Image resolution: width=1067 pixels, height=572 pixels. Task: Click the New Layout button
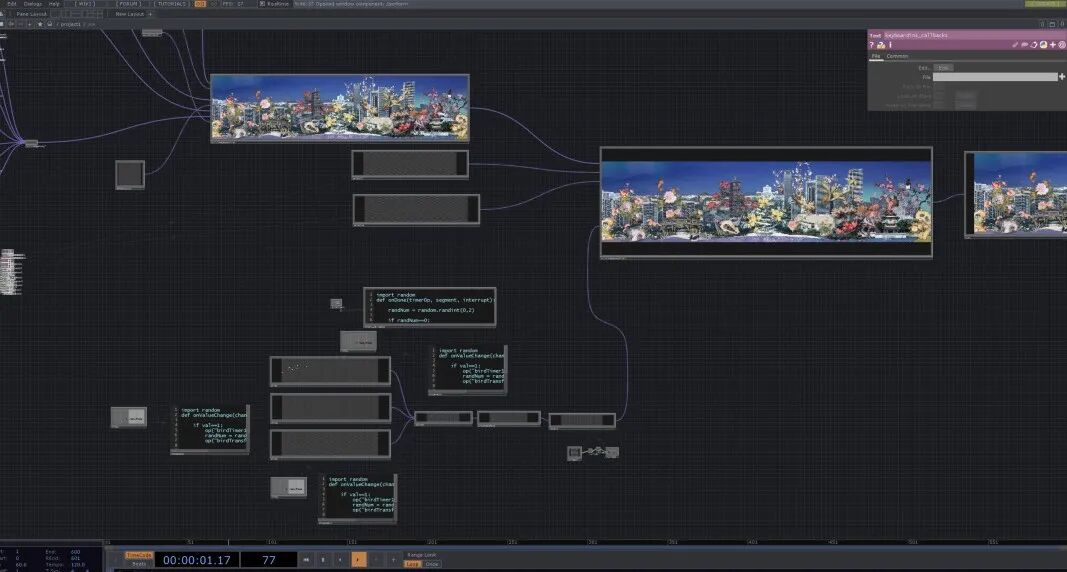pos(129,14)
